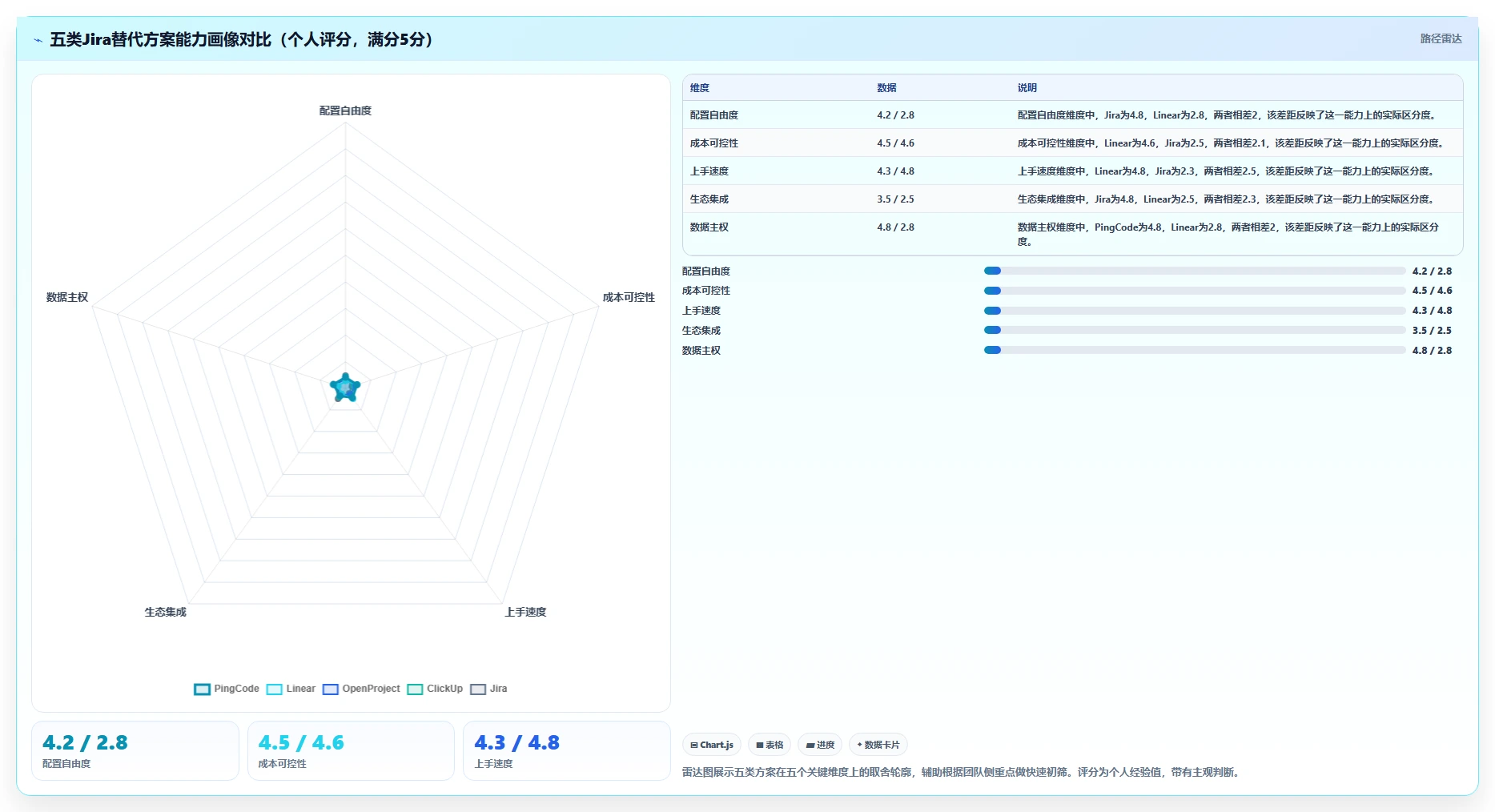
Task: Click the 数据主权 radar axis label
Action: tap(67, 297)
